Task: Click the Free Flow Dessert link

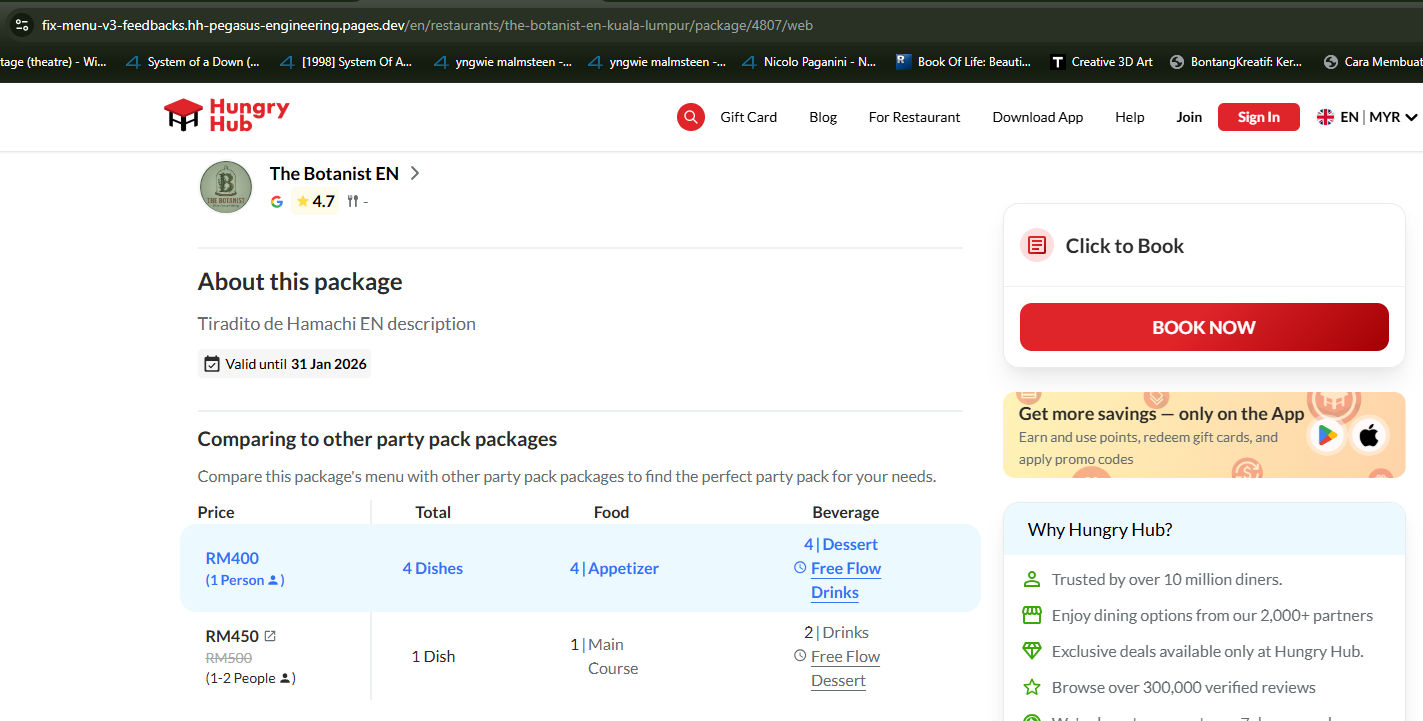Action: pyautogui.click(x=845, y=668)
